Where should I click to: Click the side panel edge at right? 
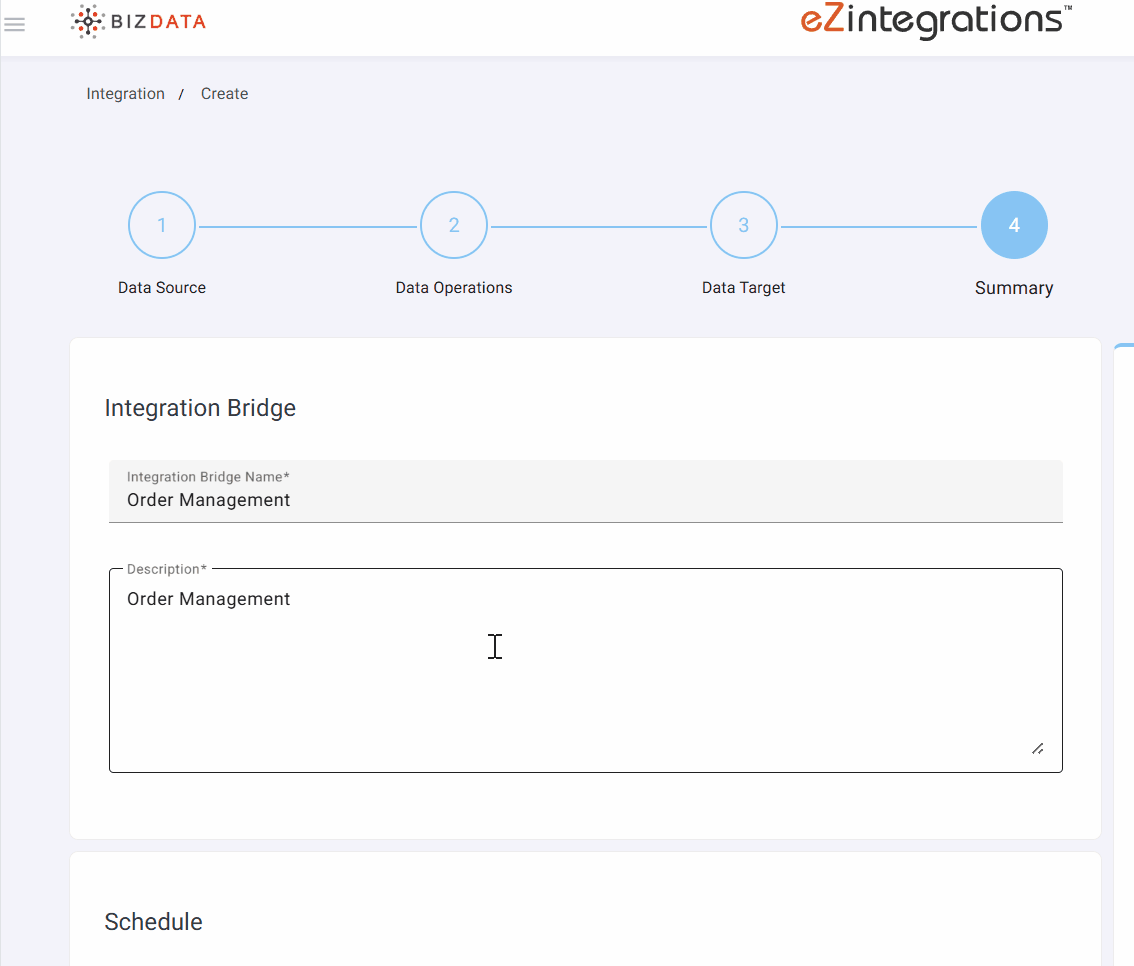pos(1125,650)
